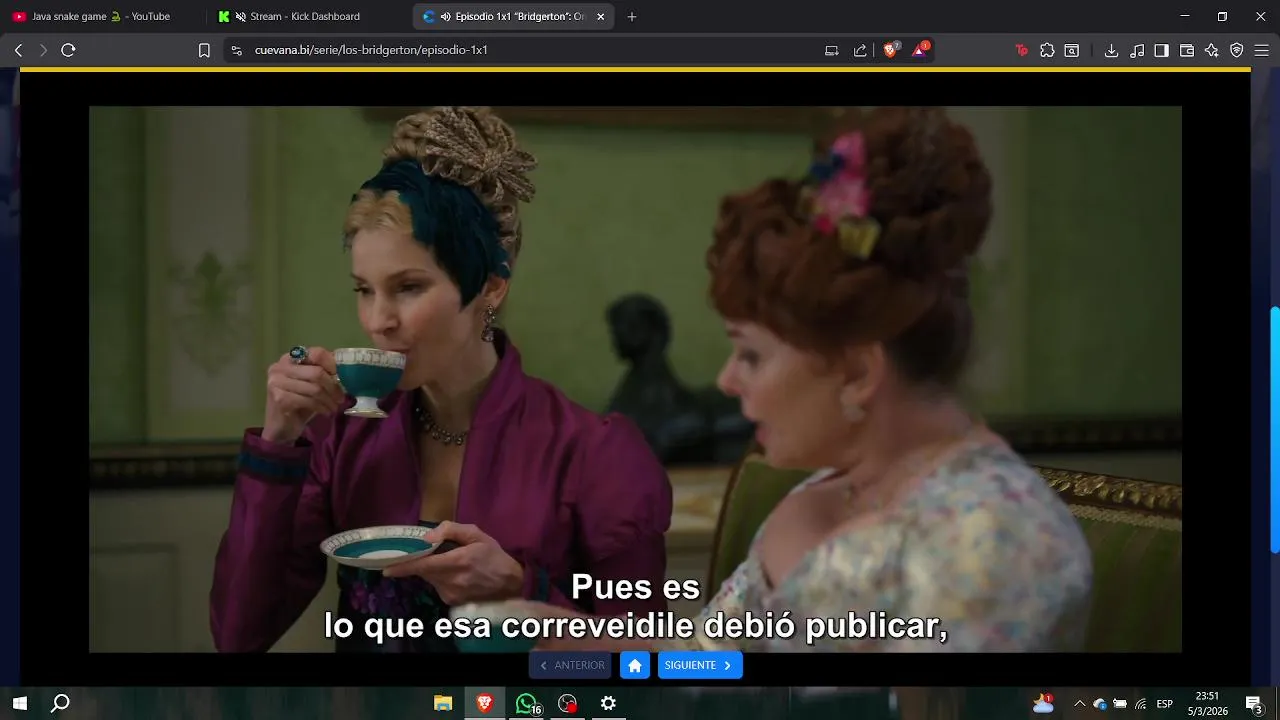Click the battery tray icon
Image resolution: width=1280 pixels, height=720 pixels.
point(1120,704)
